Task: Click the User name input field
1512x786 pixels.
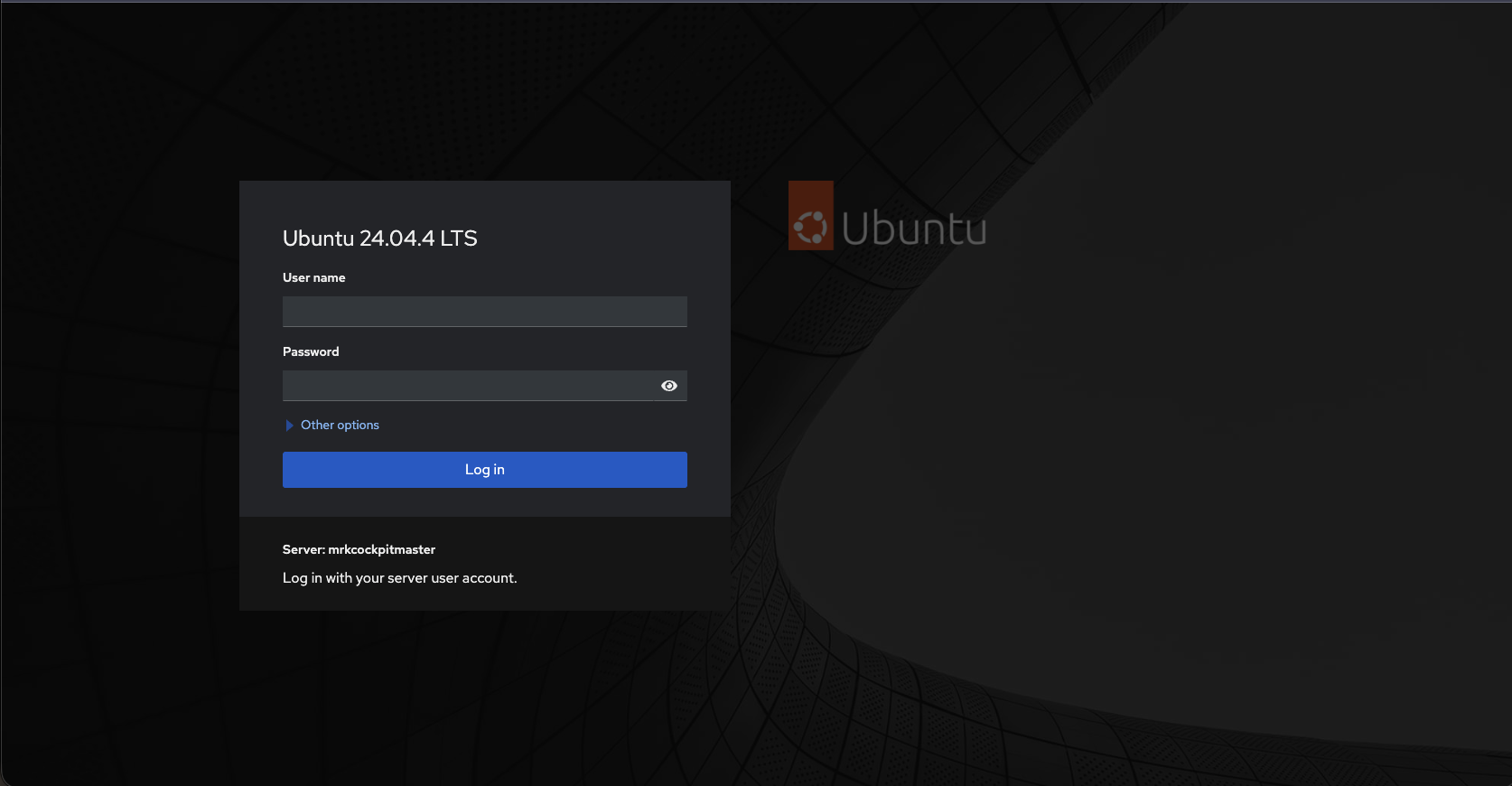Action: tap(484, 312)
